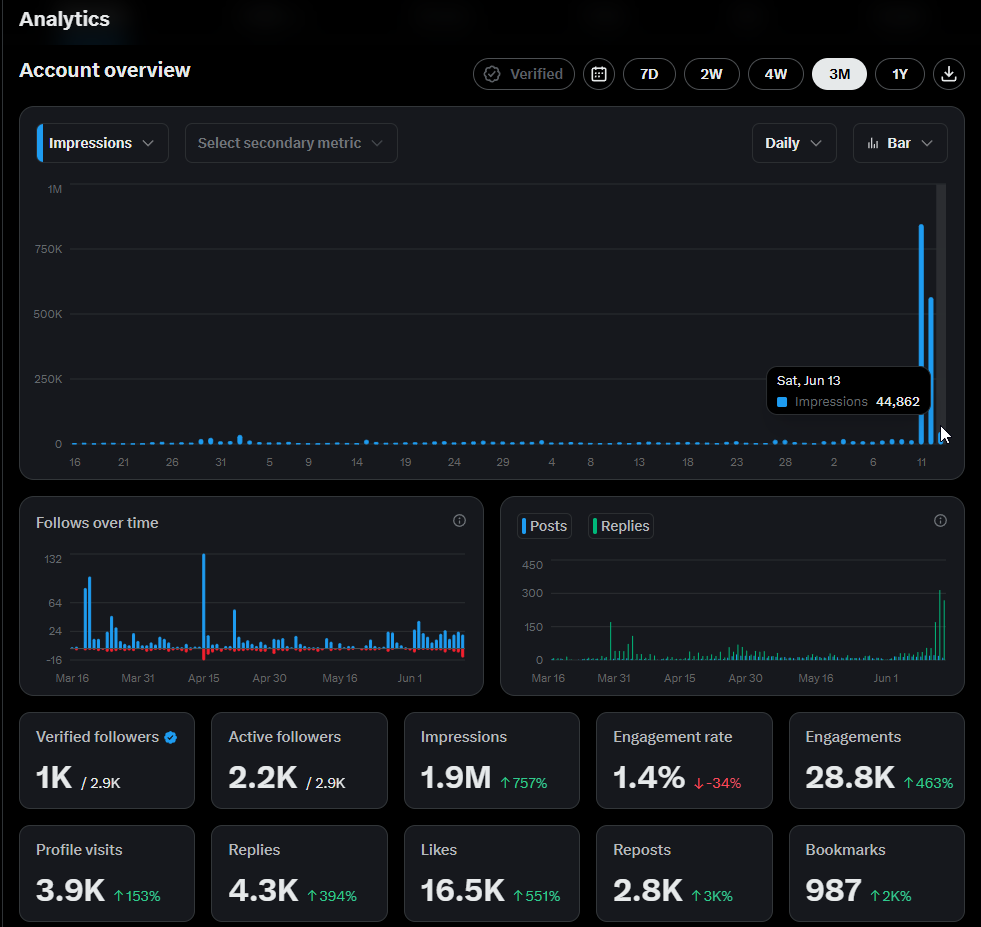This screenshot has width=981, height=927.
Task: Open the Replies 4.3K card
Action: (299, 873)
